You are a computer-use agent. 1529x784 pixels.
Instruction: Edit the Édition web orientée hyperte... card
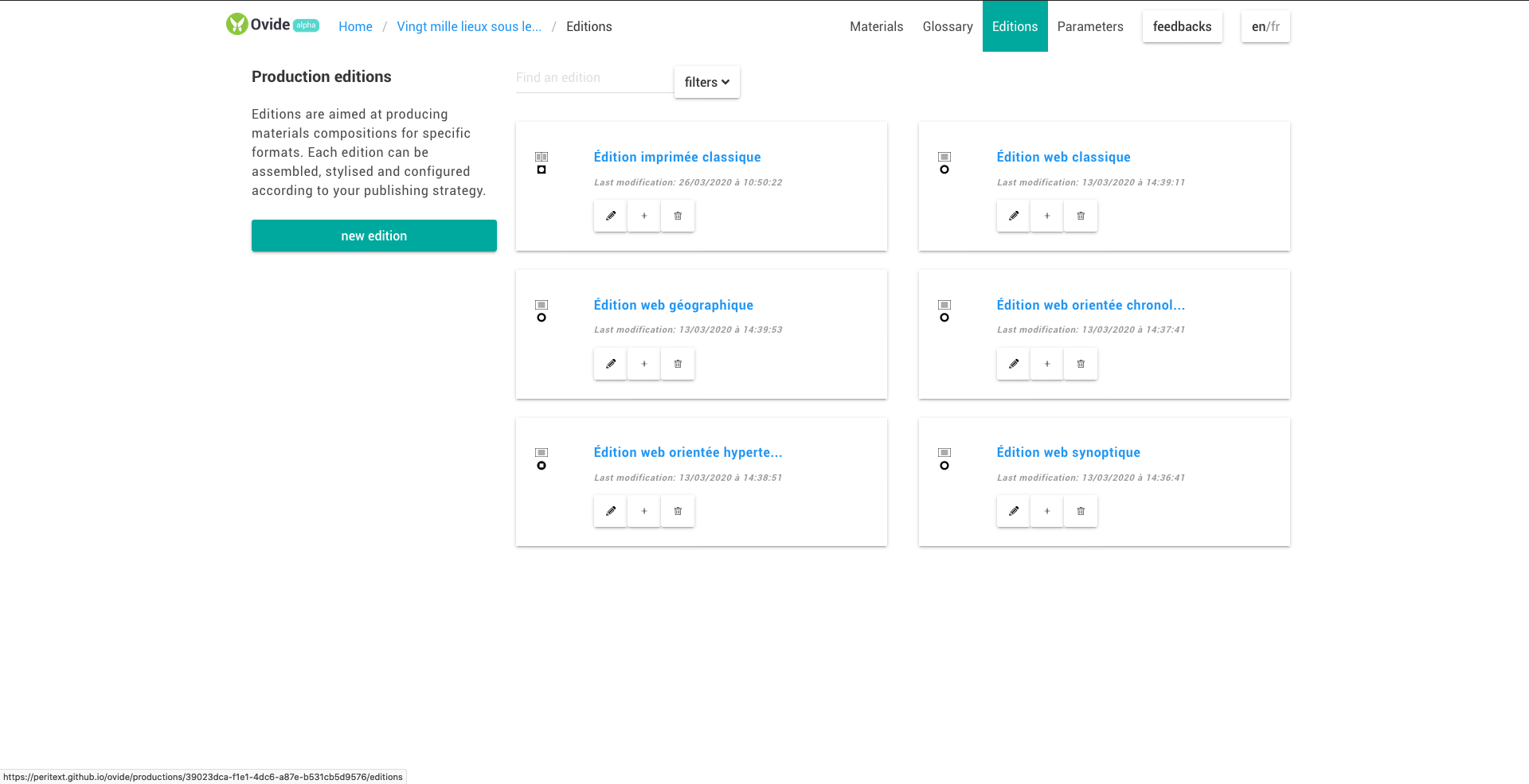click(x=611, y=511)
